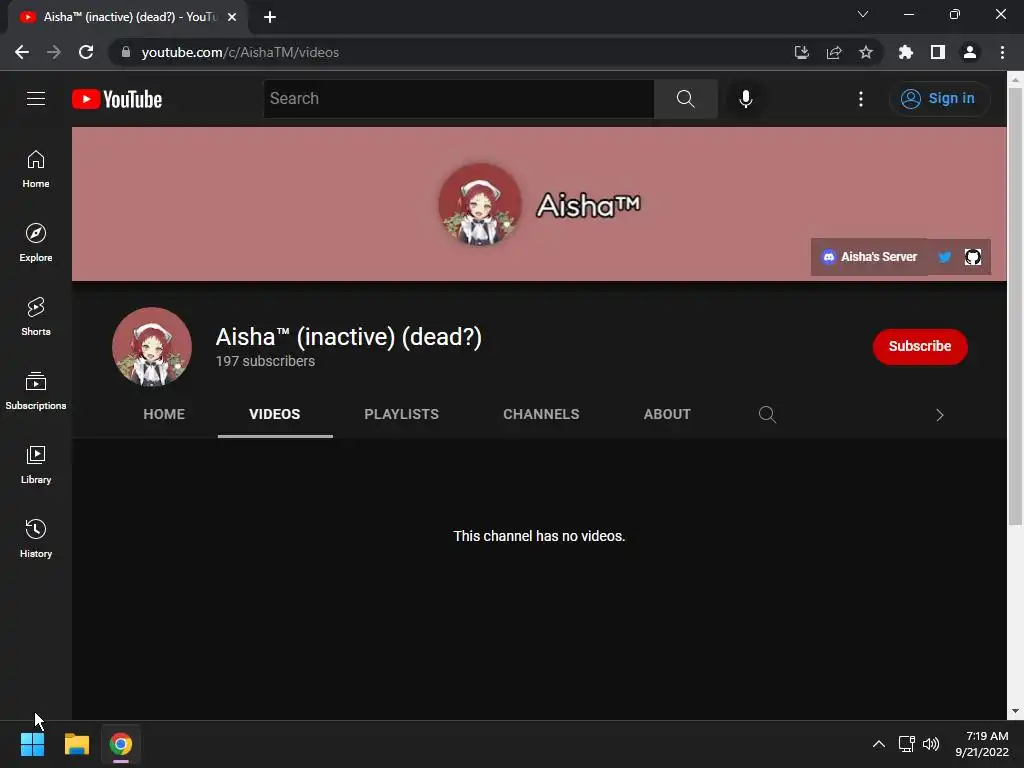Image resolution: width=1024 pixels, height=768 pixels.
Task: Show hidden system tray icons
Action: [x=879, y=744]
